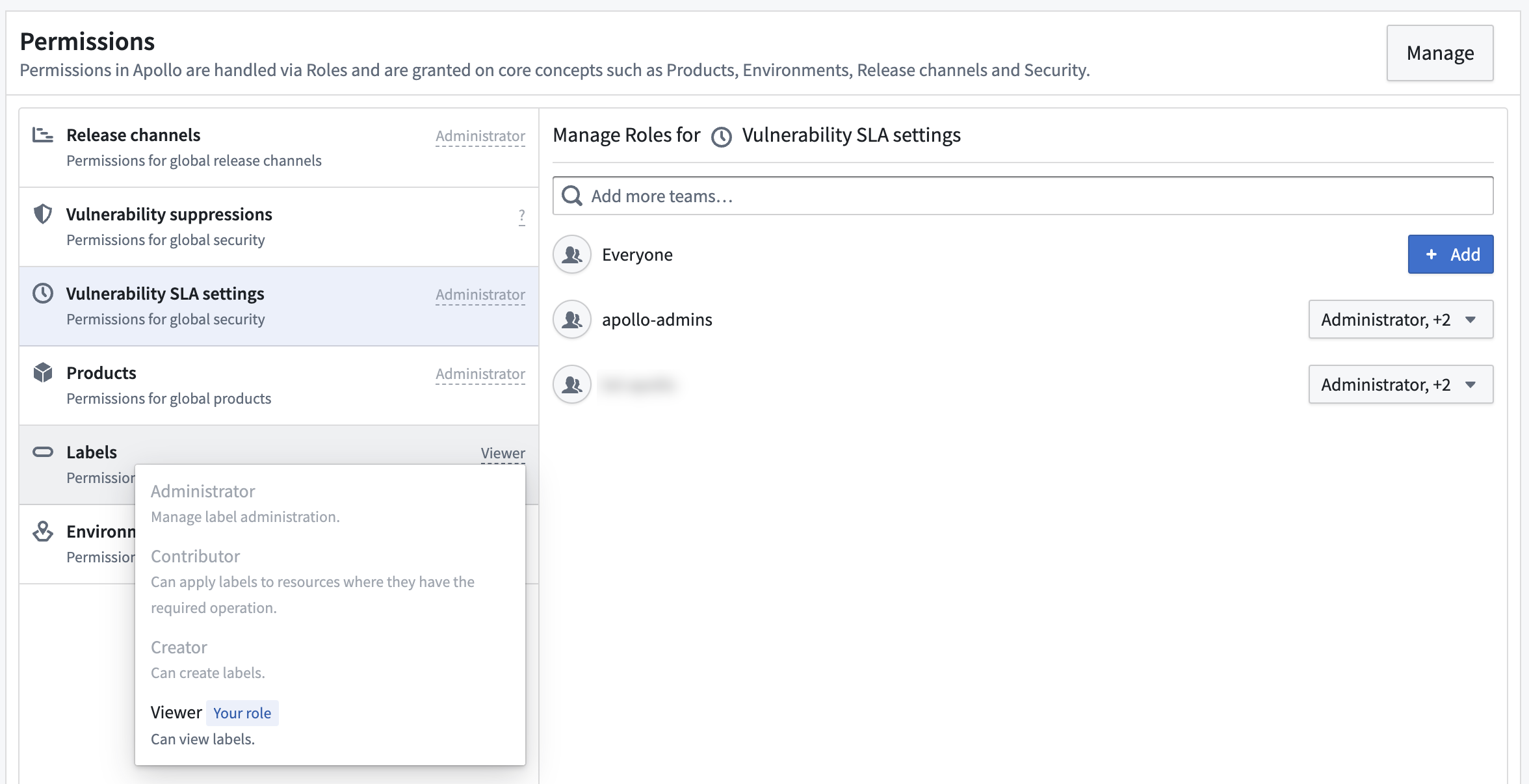Click the Viewer heading in role popup
1529x784 pixels.
(176, 712)
